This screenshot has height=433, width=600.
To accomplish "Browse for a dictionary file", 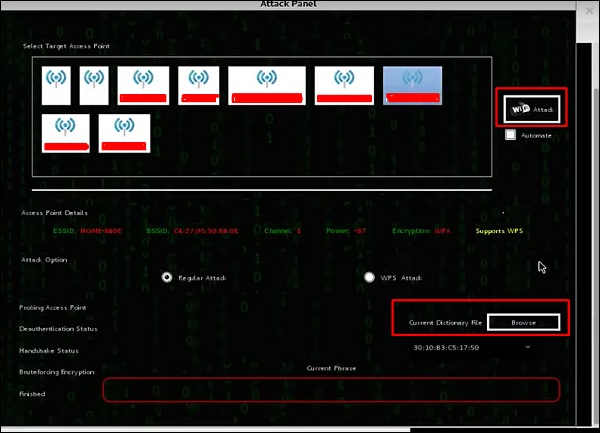I will [x=523, y=322].
